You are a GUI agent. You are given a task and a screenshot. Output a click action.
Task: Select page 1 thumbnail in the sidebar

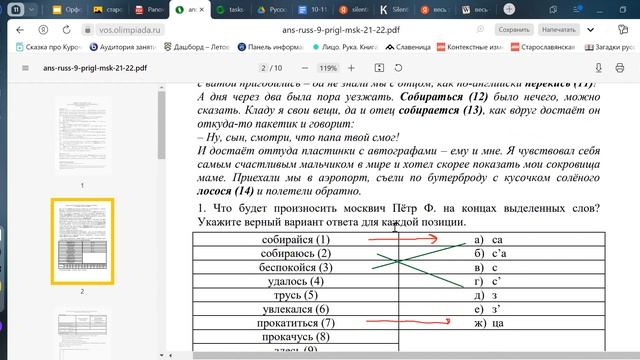pyautogui.click(x=82, y=135)
